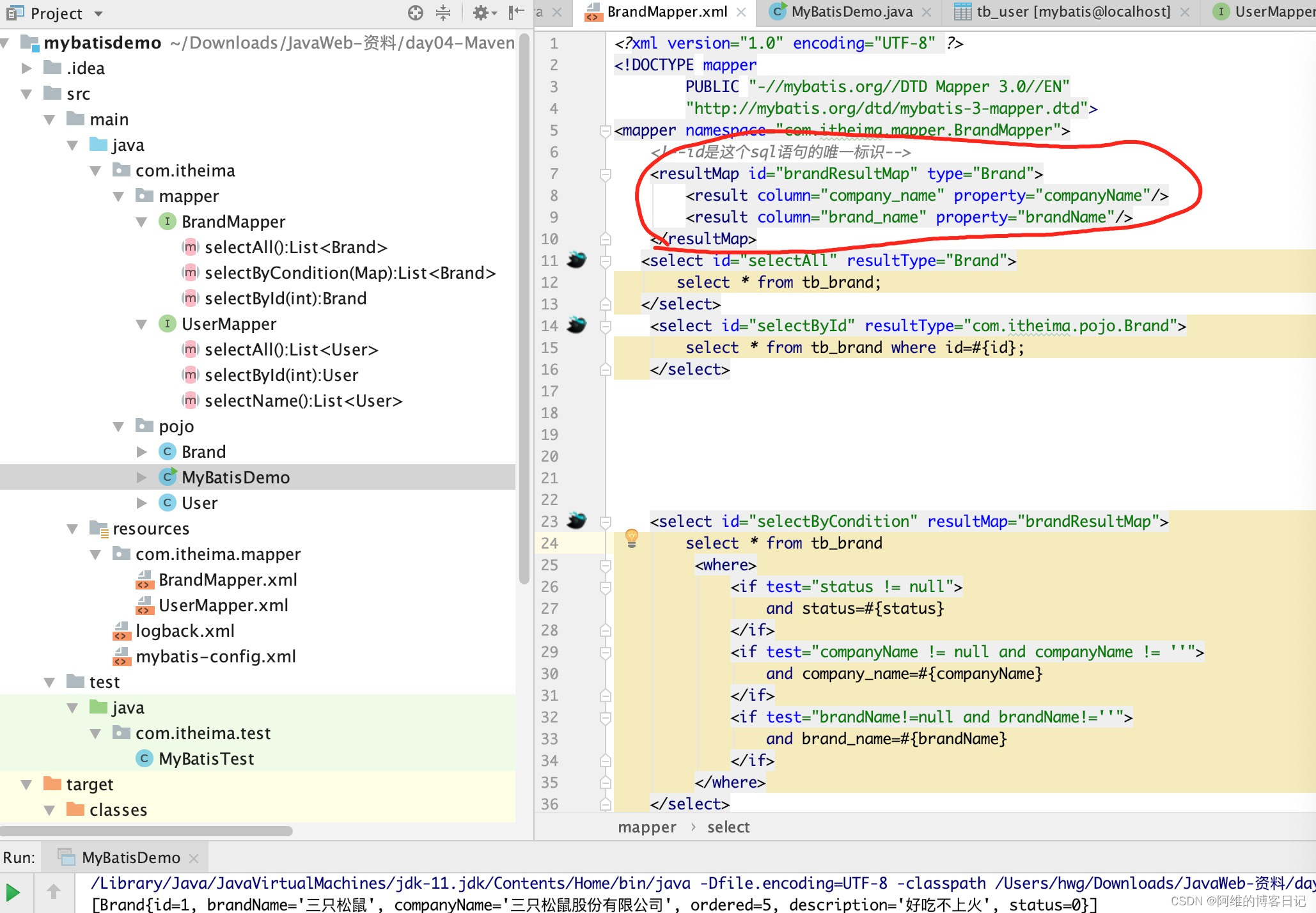Viewport: 1316px width, 913px height.
Task: Click the Project tool window icon
Action: click(x=15, y=13)
